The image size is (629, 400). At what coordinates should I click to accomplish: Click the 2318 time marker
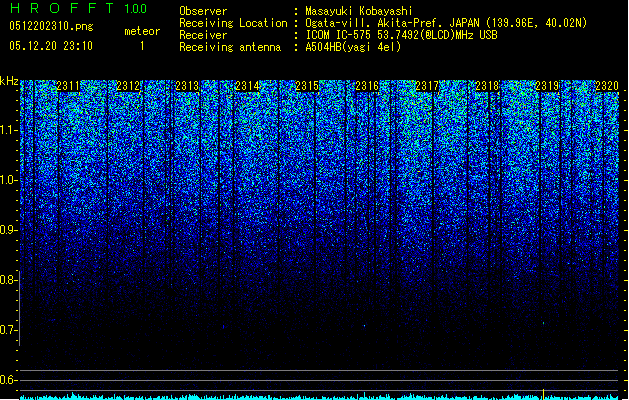pos(487,86)
